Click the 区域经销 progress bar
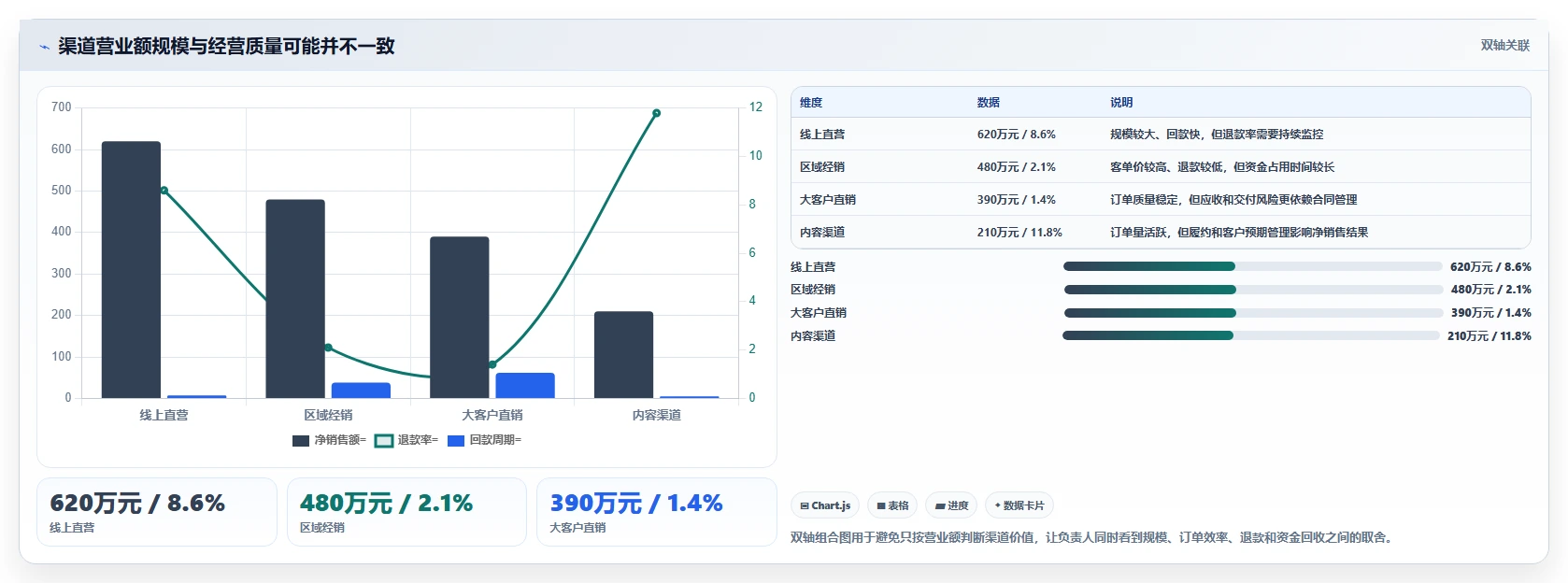This screenshot has height=583, width=1568. coord(1253,290)
